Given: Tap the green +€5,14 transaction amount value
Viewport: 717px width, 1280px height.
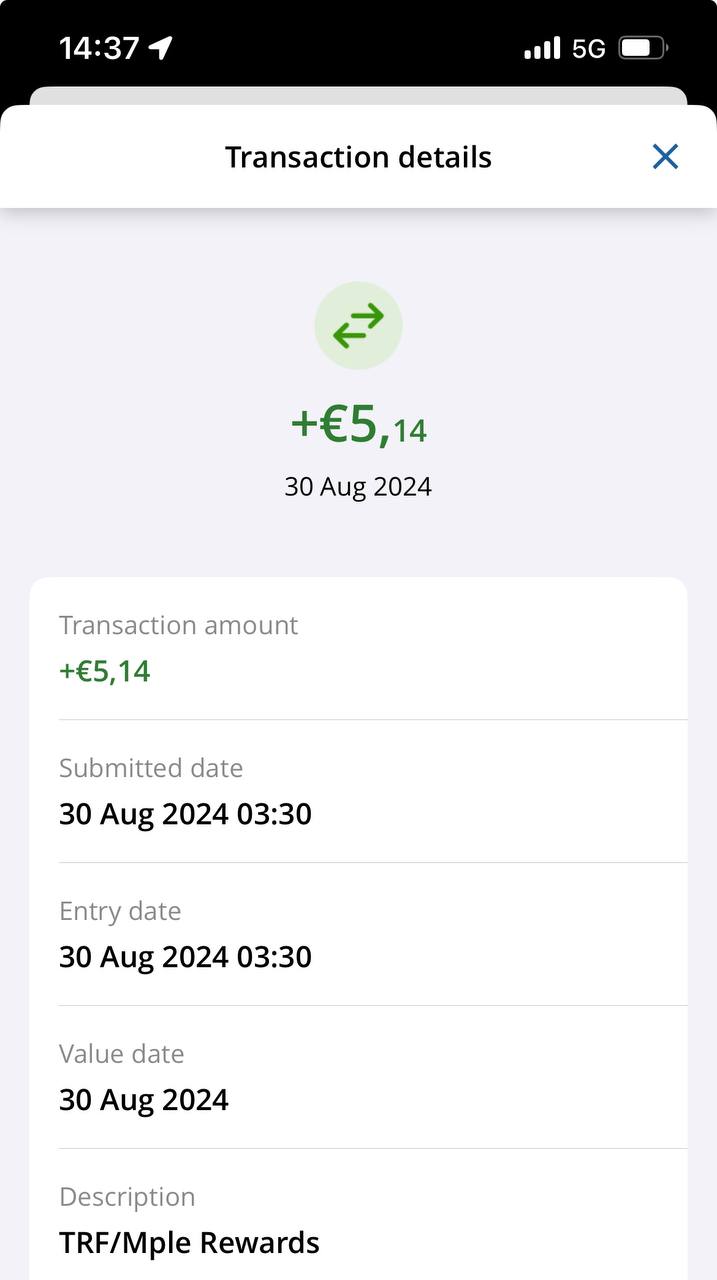Looking at the screenshot, I should tap(105, 671).
